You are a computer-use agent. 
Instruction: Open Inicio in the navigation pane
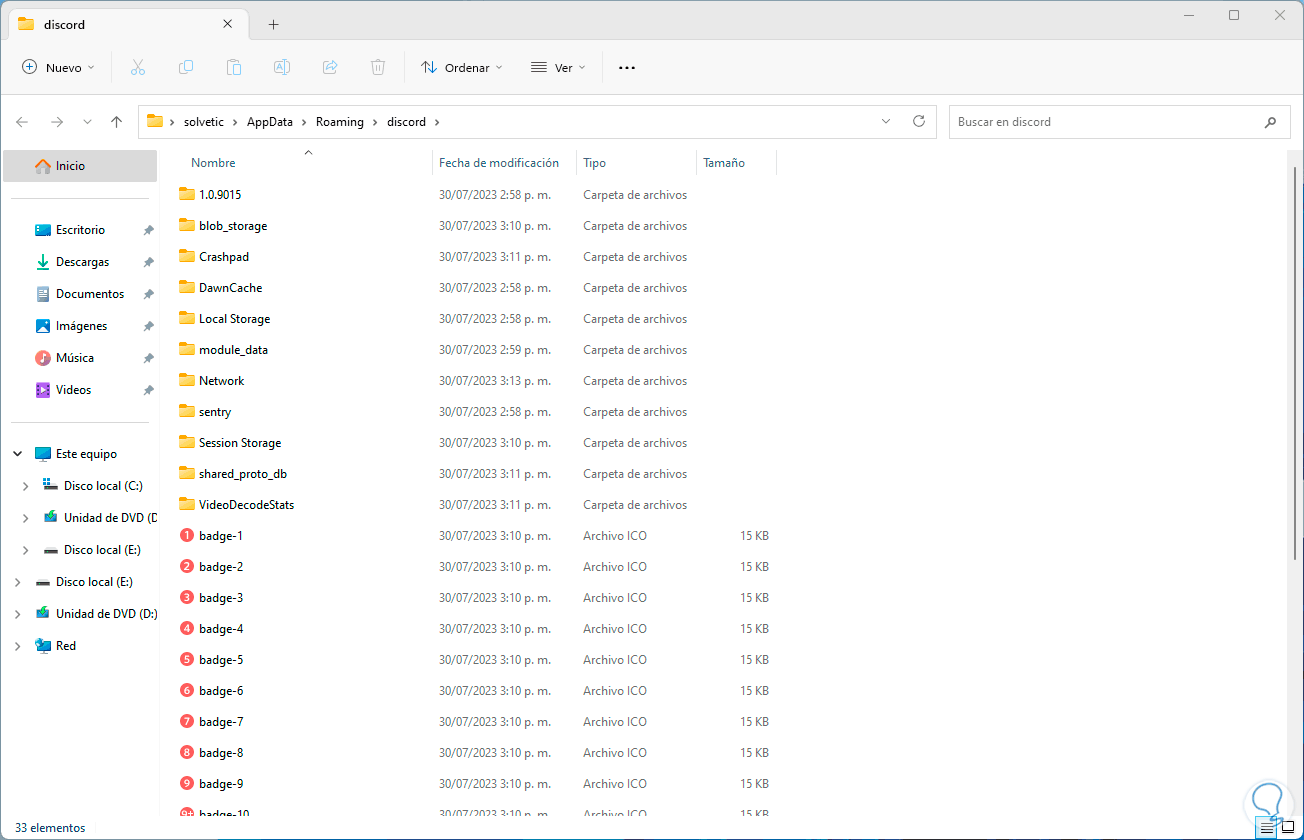coord(80,166)
